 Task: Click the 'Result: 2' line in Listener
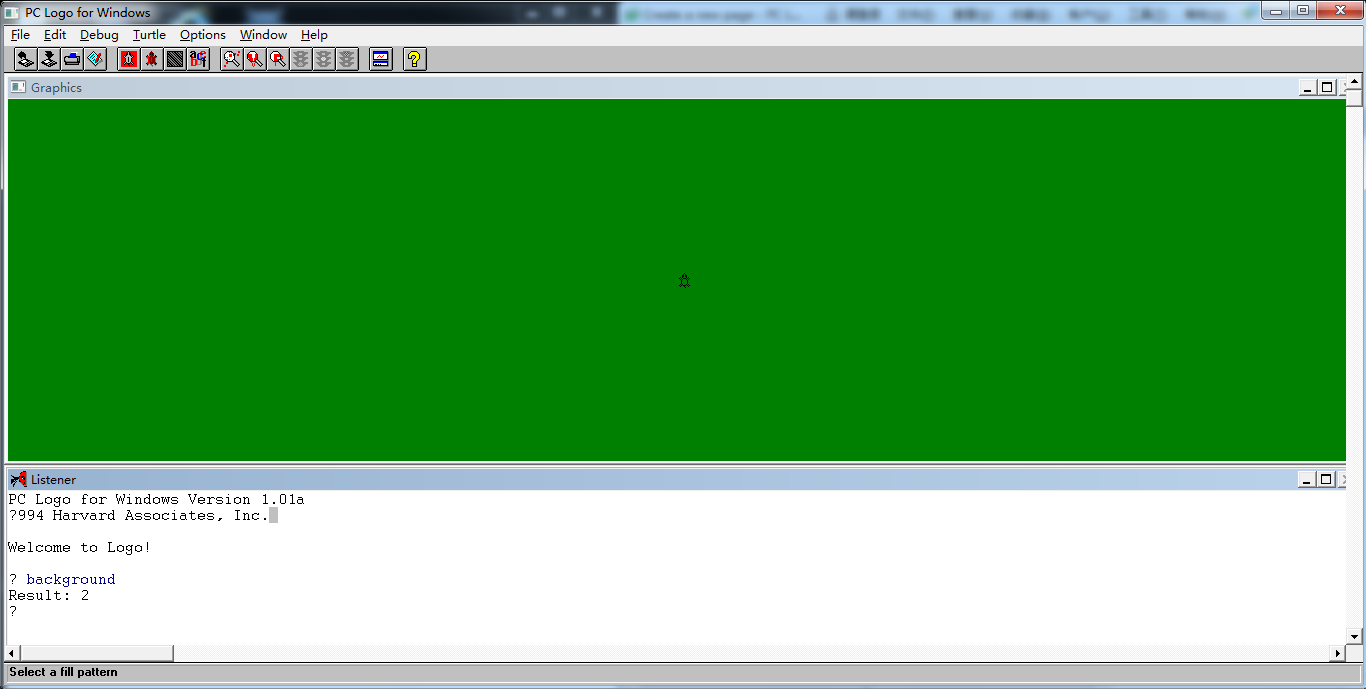tap(49, 595)
